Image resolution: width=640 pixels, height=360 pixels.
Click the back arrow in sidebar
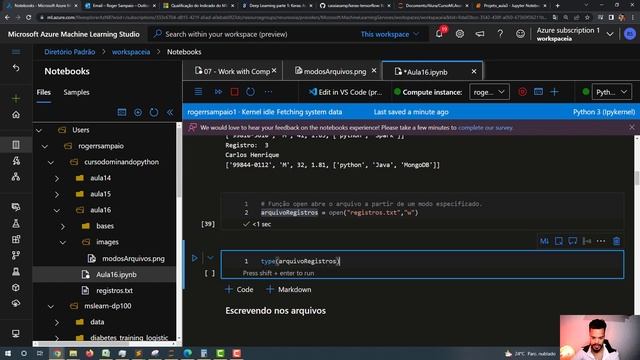[x=16, y=68]
